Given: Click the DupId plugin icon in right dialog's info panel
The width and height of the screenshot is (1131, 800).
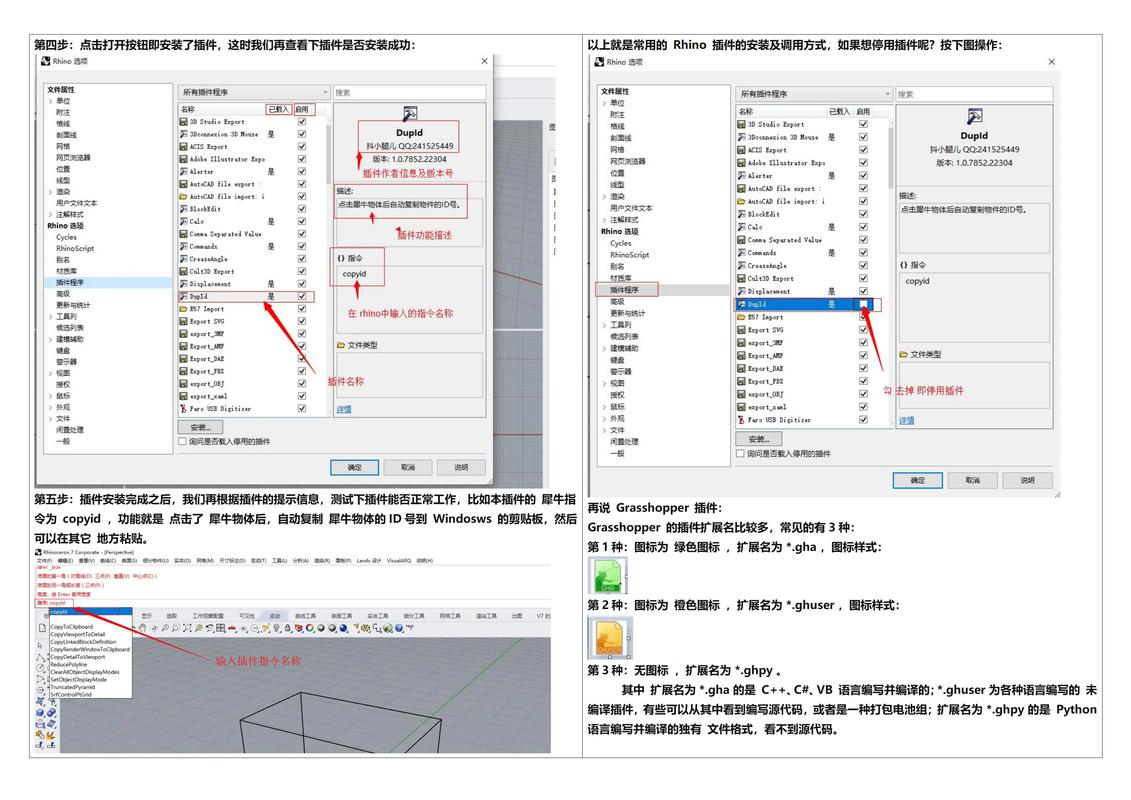Looking at the screenshot, I should tap(973, 116).
